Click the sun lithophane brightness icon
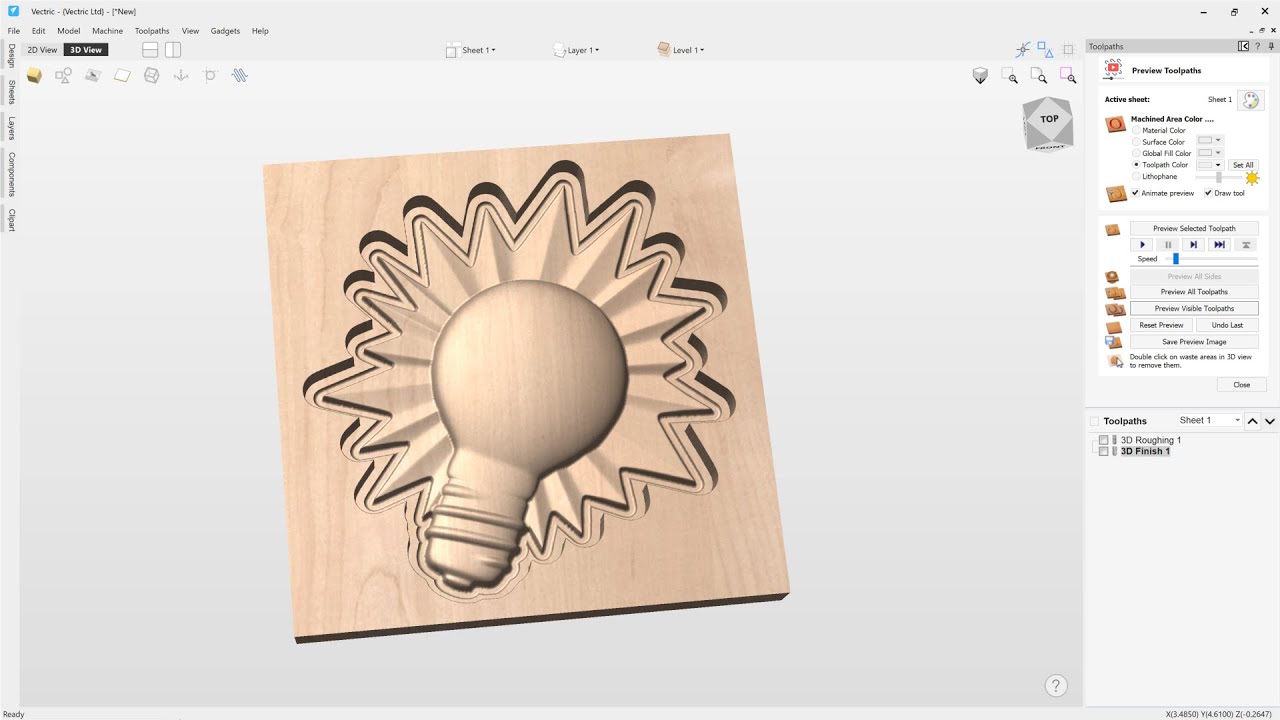The width and height of the screenshot is (1280, 720). click(x=1252, y=178)
